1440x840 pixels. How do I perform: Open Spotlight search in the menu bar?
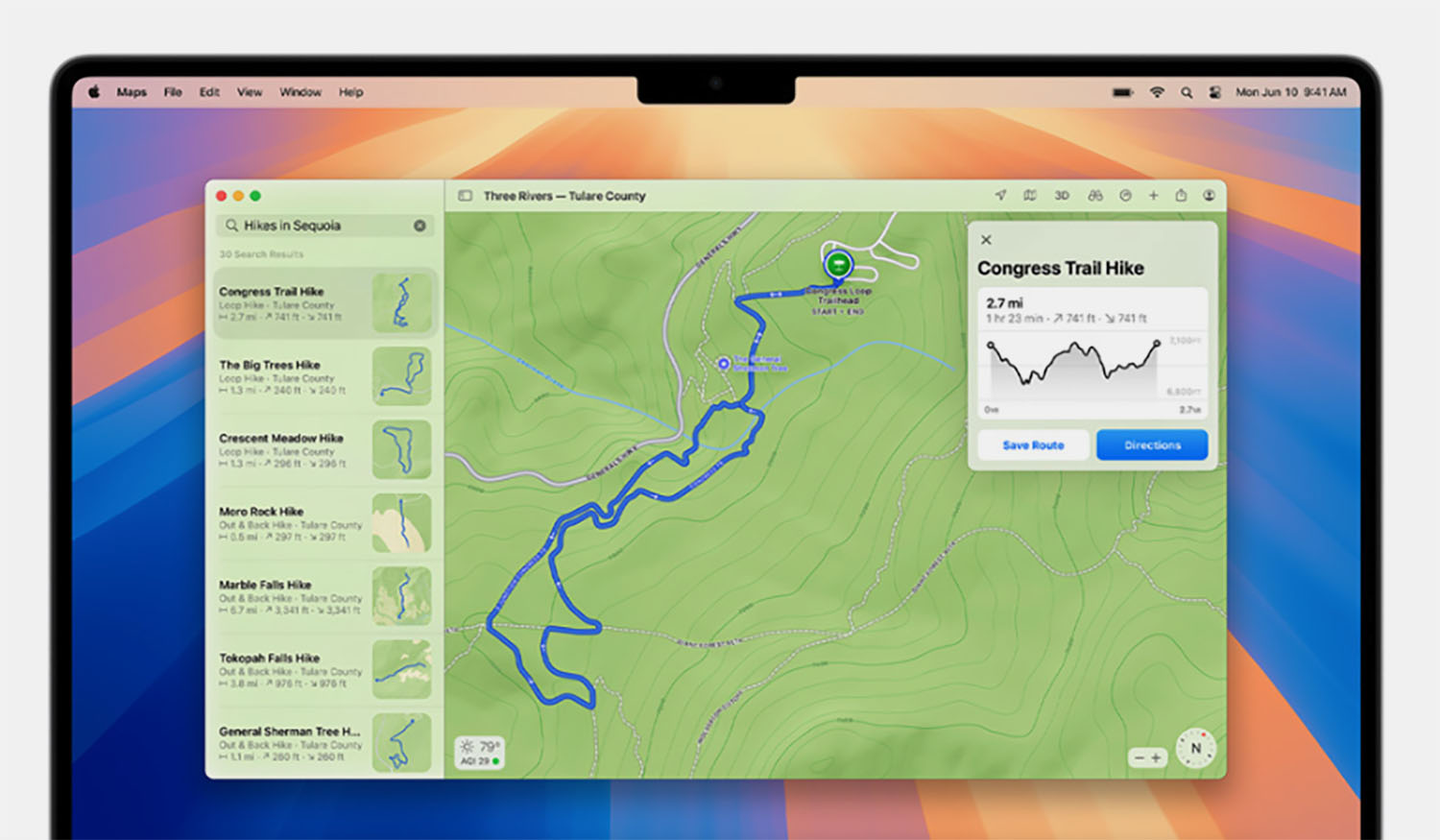pos(1187,92)
